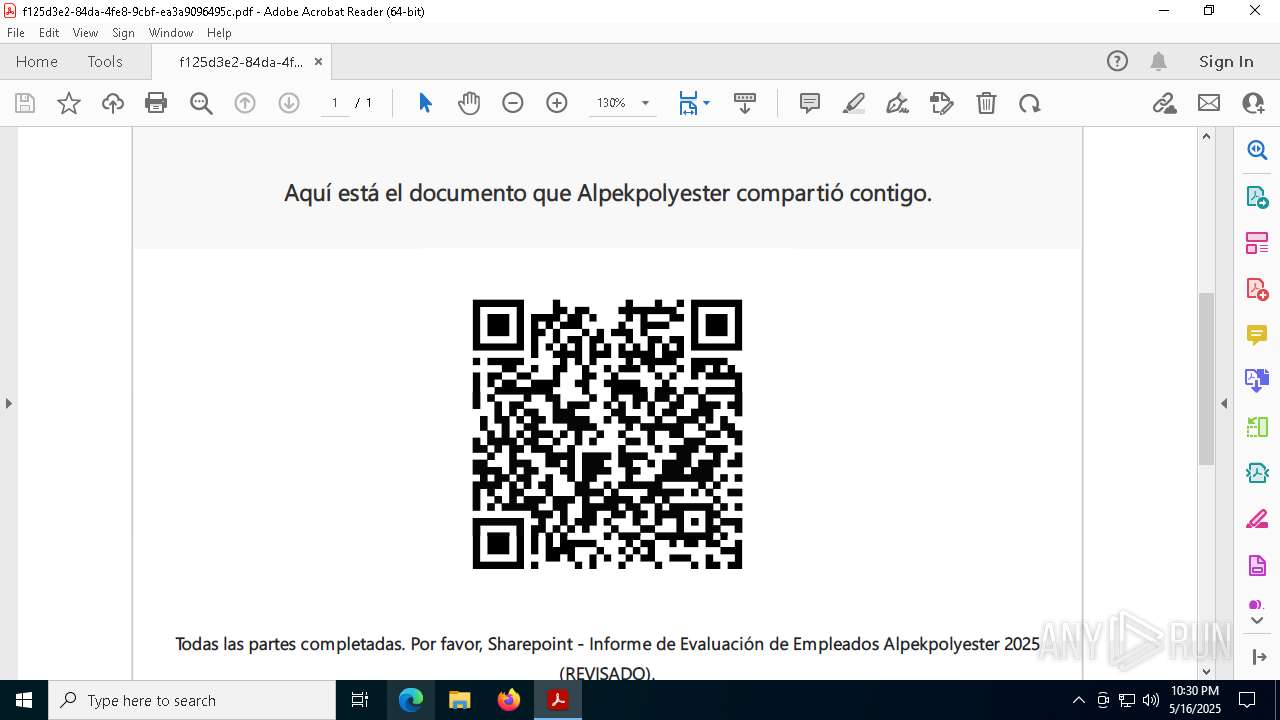The image size is (1280, 720).
Task: Open the Window menu
Action: pyautogui.click(x=171, y=33)
